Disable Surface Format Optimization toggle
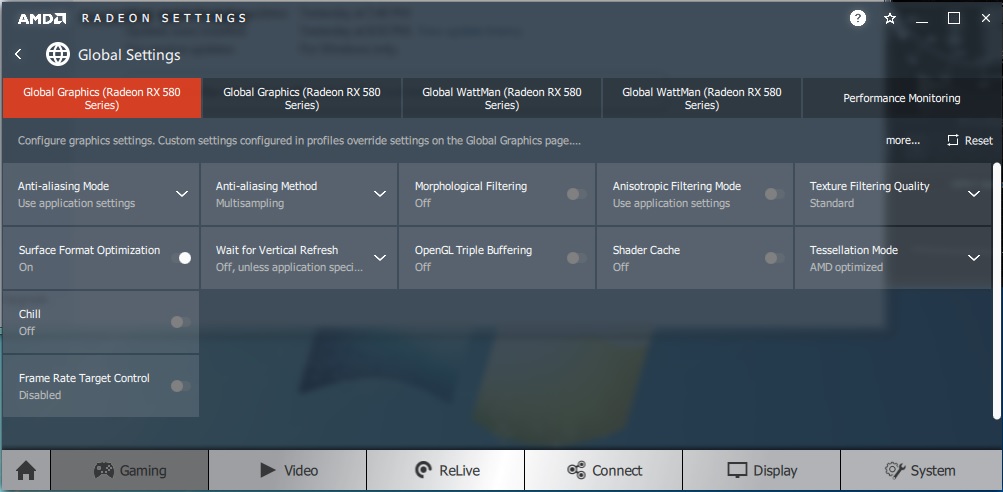1003x492 pixels. click(181, 258)
